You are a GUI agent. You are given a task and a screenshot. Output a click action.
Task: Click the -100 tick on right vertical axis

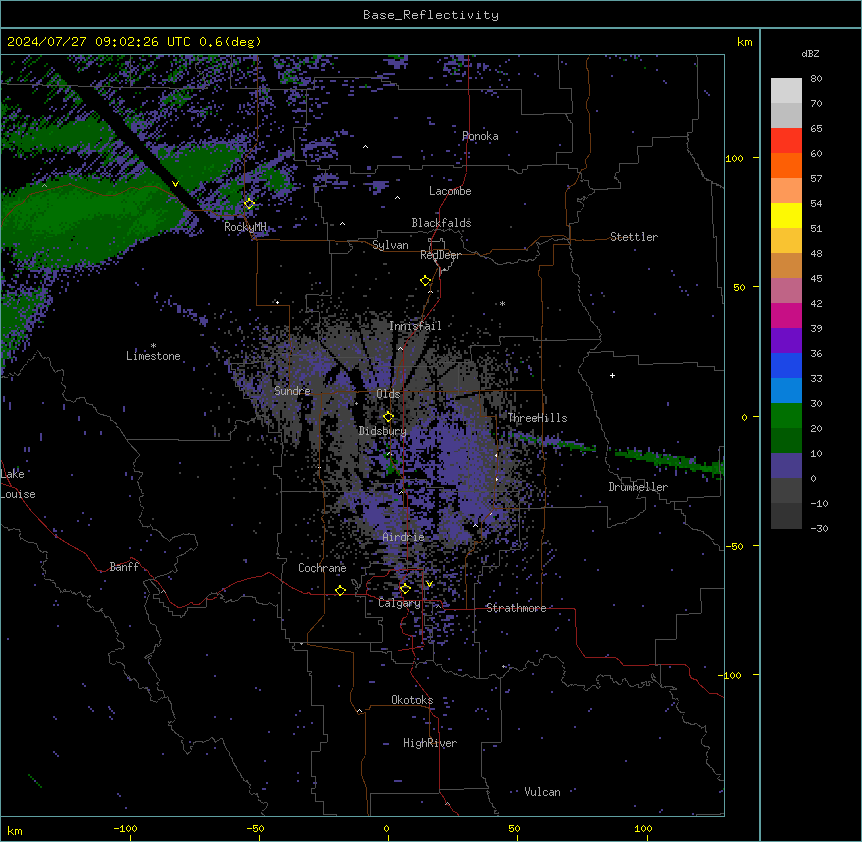click(x=731, y=675)
